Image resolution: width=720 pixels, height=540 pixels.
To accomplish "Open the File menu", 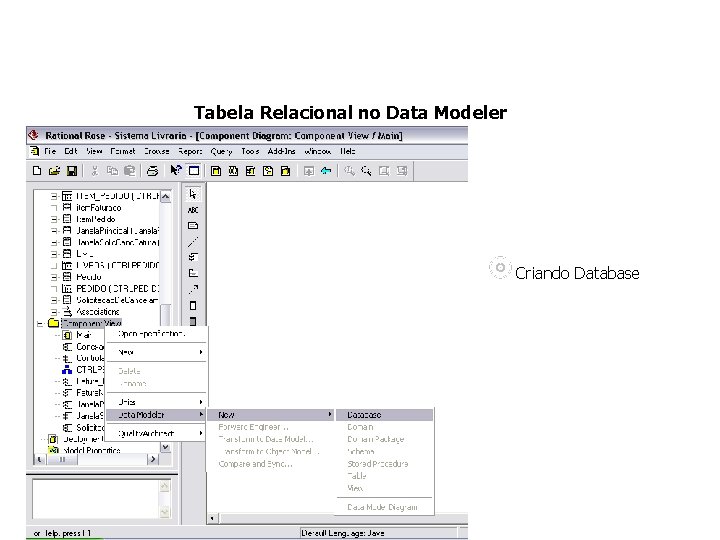I will [x=50, y=152].
